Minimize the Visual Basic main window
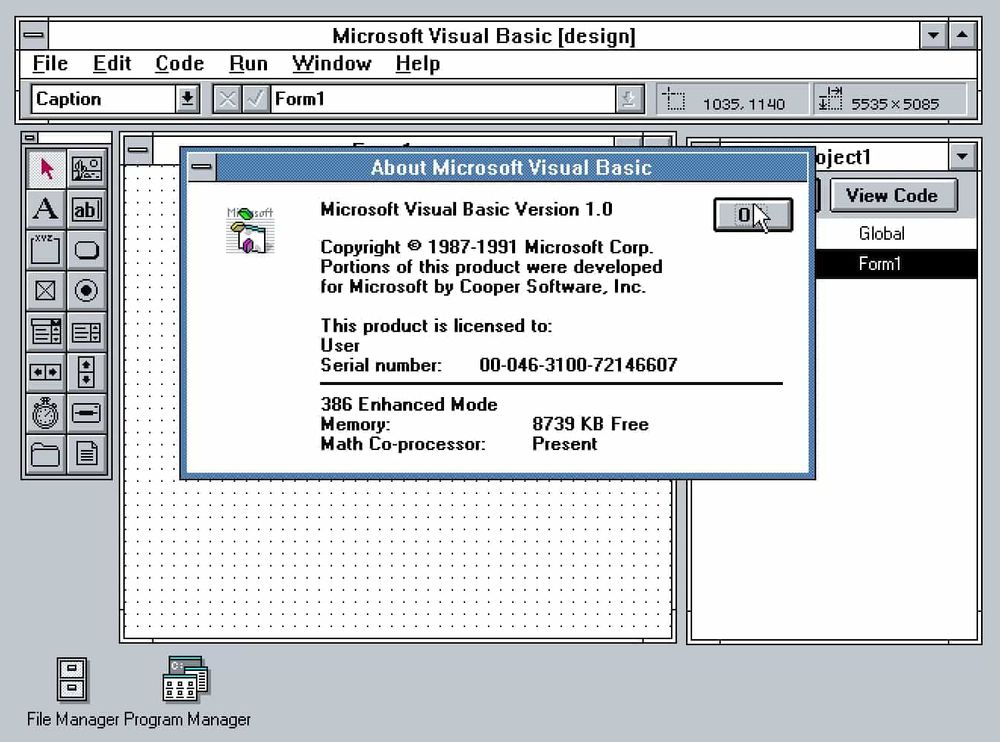1000x742 pixels. (x=933, y=35)
